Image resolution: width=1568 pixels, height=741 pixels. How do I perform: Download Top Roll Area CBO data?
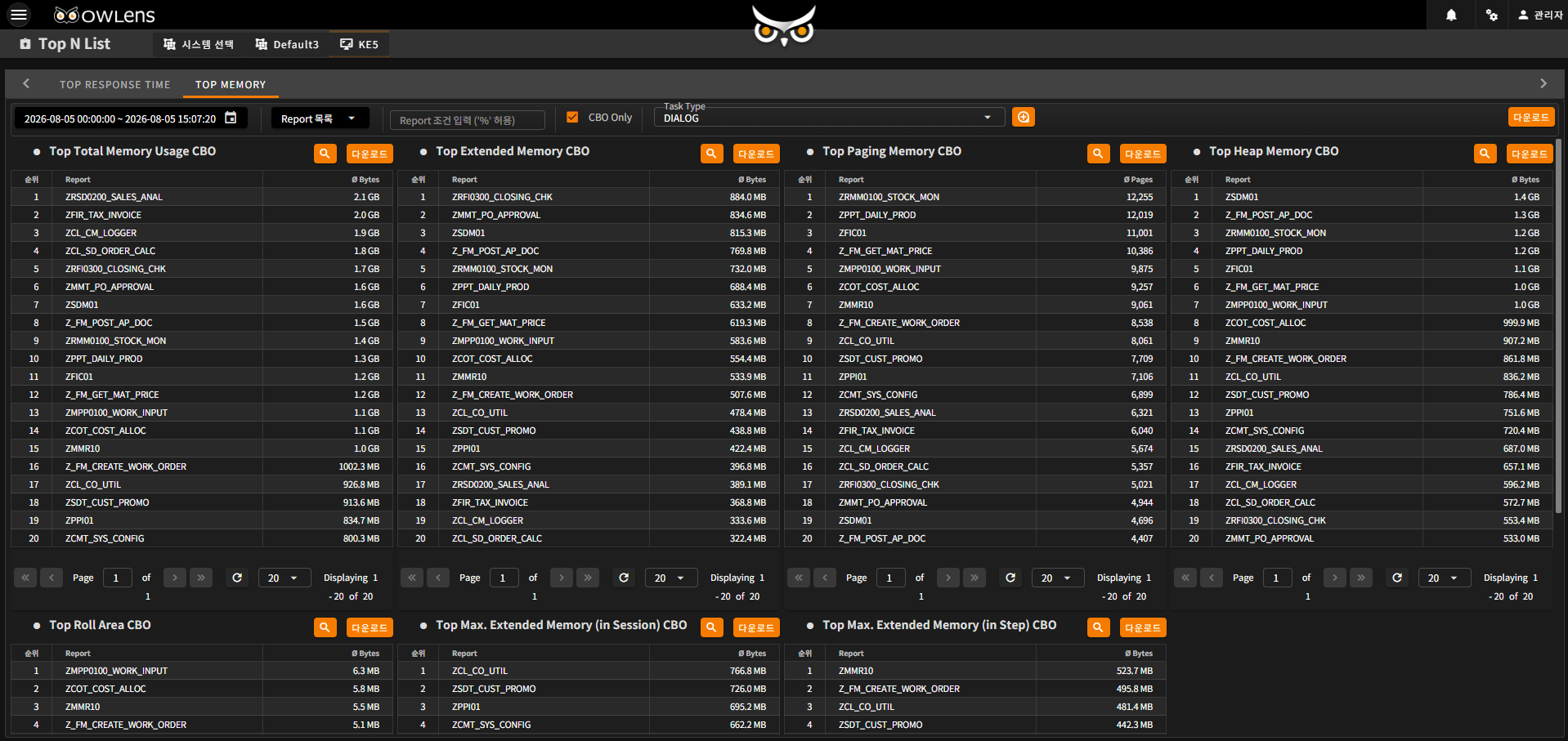pyautogui.click(x=370, y=627)
